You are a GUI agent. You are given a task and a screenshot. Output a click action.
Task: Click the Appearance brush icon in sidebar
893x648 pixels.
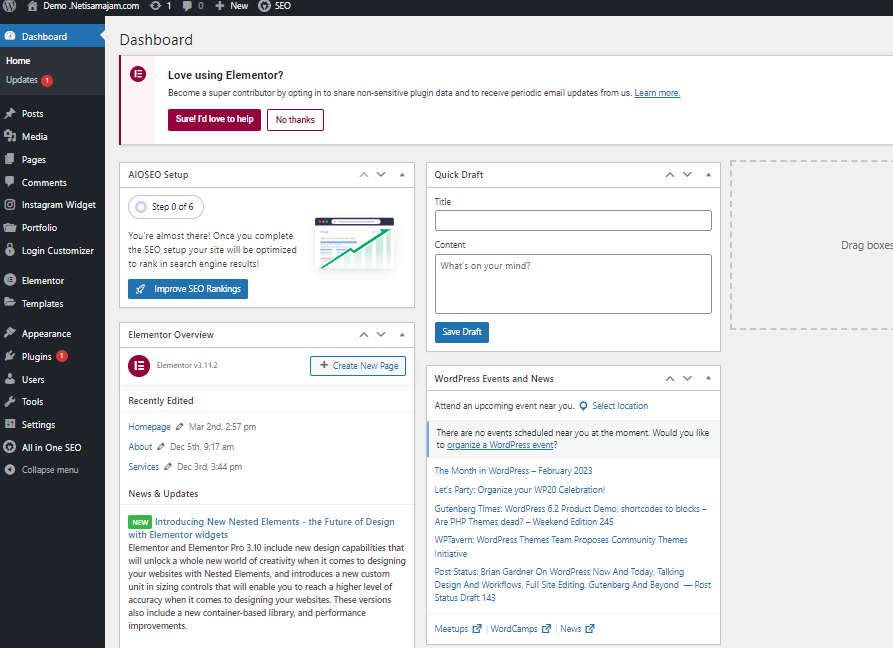tap(10, 333)
